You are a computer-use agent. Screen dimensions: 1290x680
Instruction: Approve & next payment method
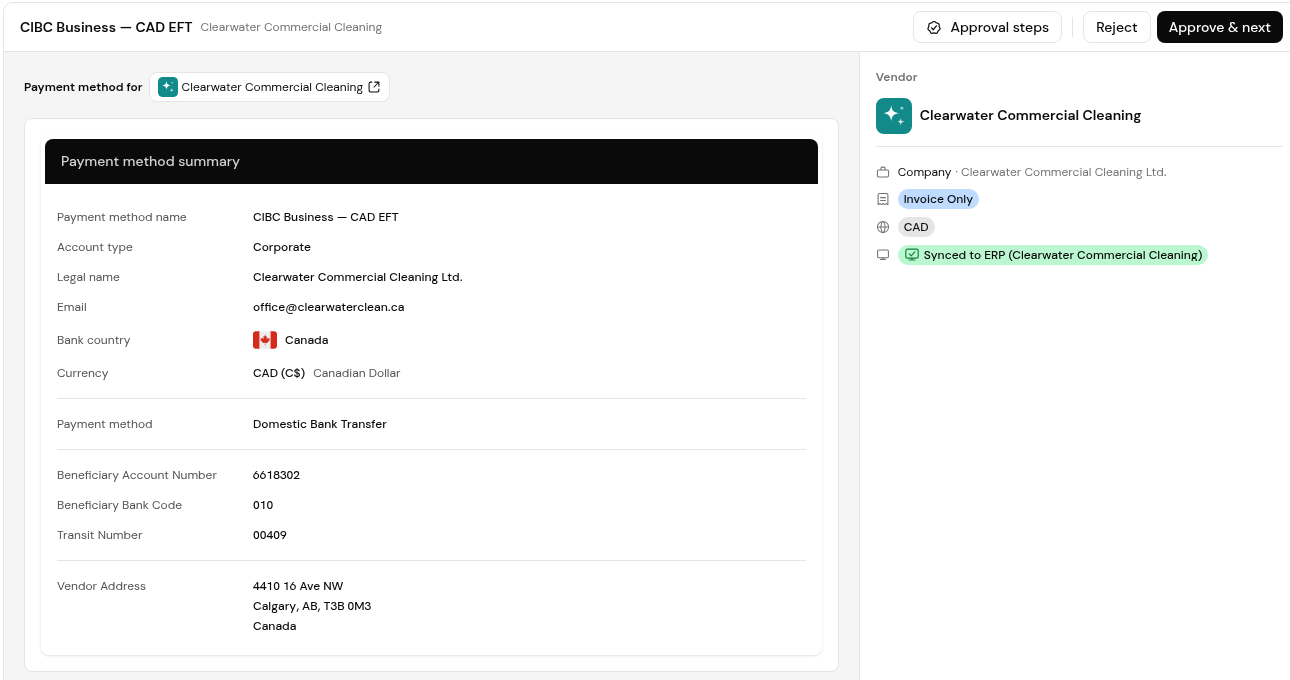tap(1219, 27)
